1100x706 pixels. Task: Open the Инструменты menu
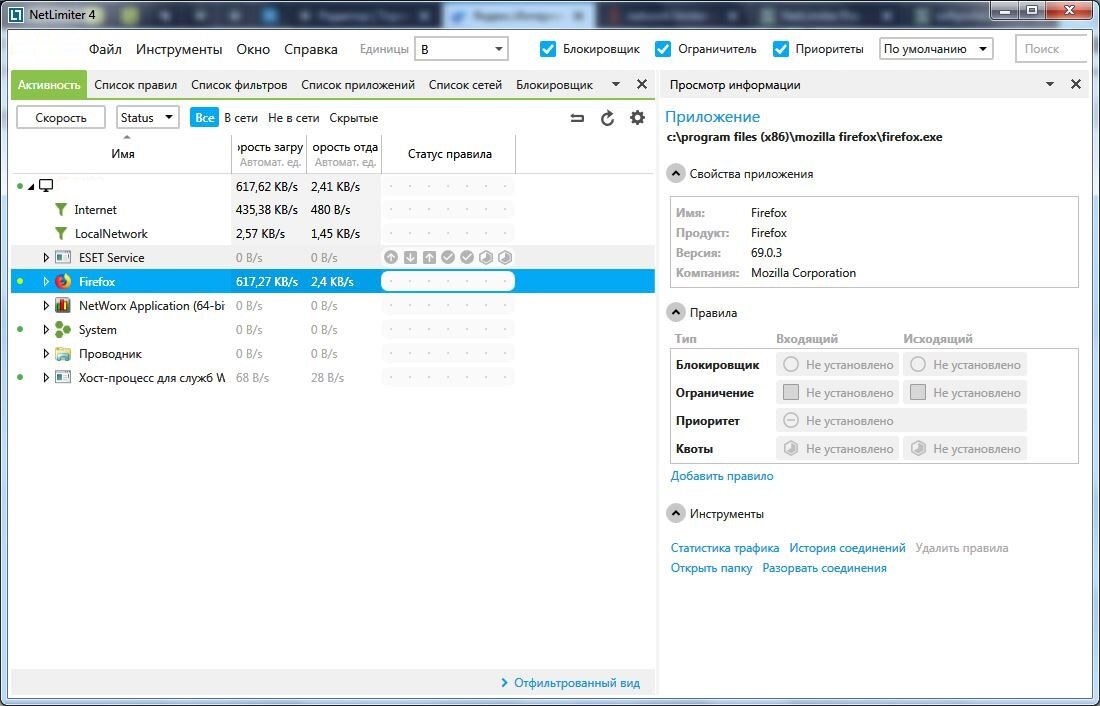point(179,49)
